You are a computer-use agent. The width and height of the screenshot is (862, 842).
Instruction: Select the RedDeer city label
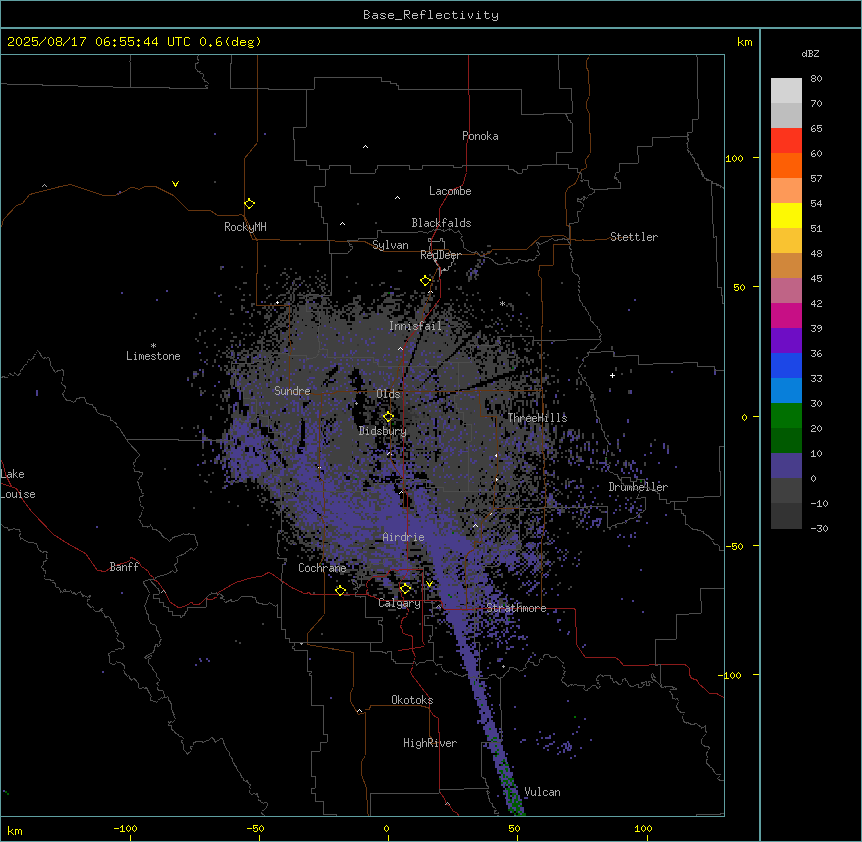(440, 255)
